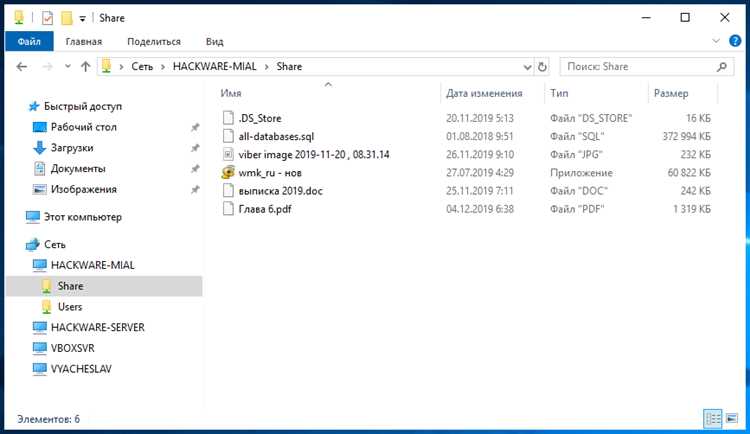Click the pin icon next to Рабочий стол
The width and height of the screenshot is (750, 434).
(x=195, y=127)
